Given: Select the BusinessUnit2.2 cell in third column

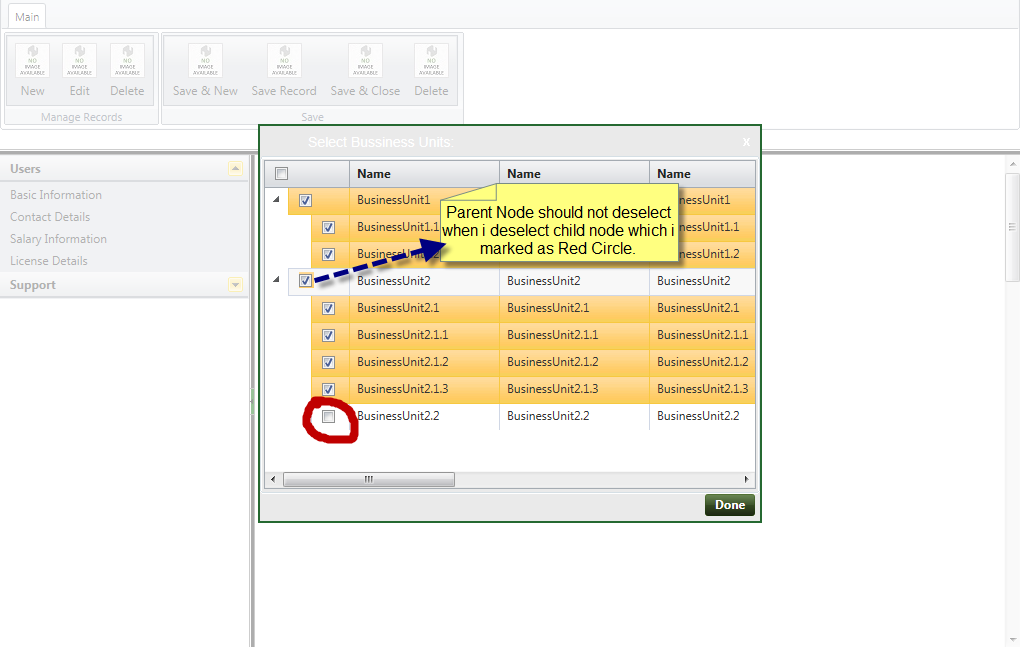Looking at the screenshot, I should pos(703,416).
